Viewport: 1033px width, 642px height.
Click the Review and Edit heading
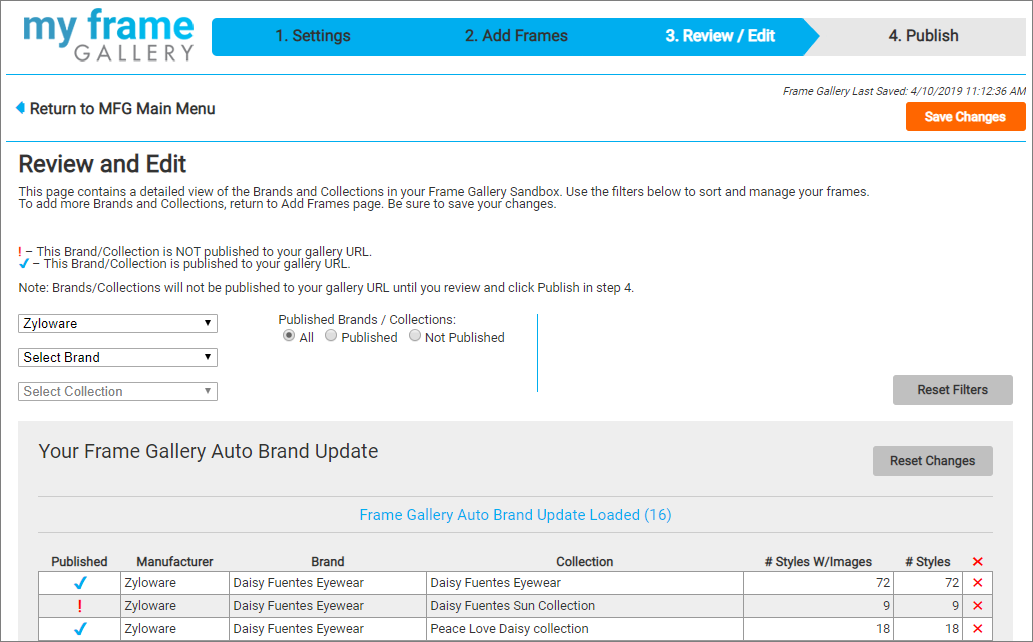tap(102, 163)
